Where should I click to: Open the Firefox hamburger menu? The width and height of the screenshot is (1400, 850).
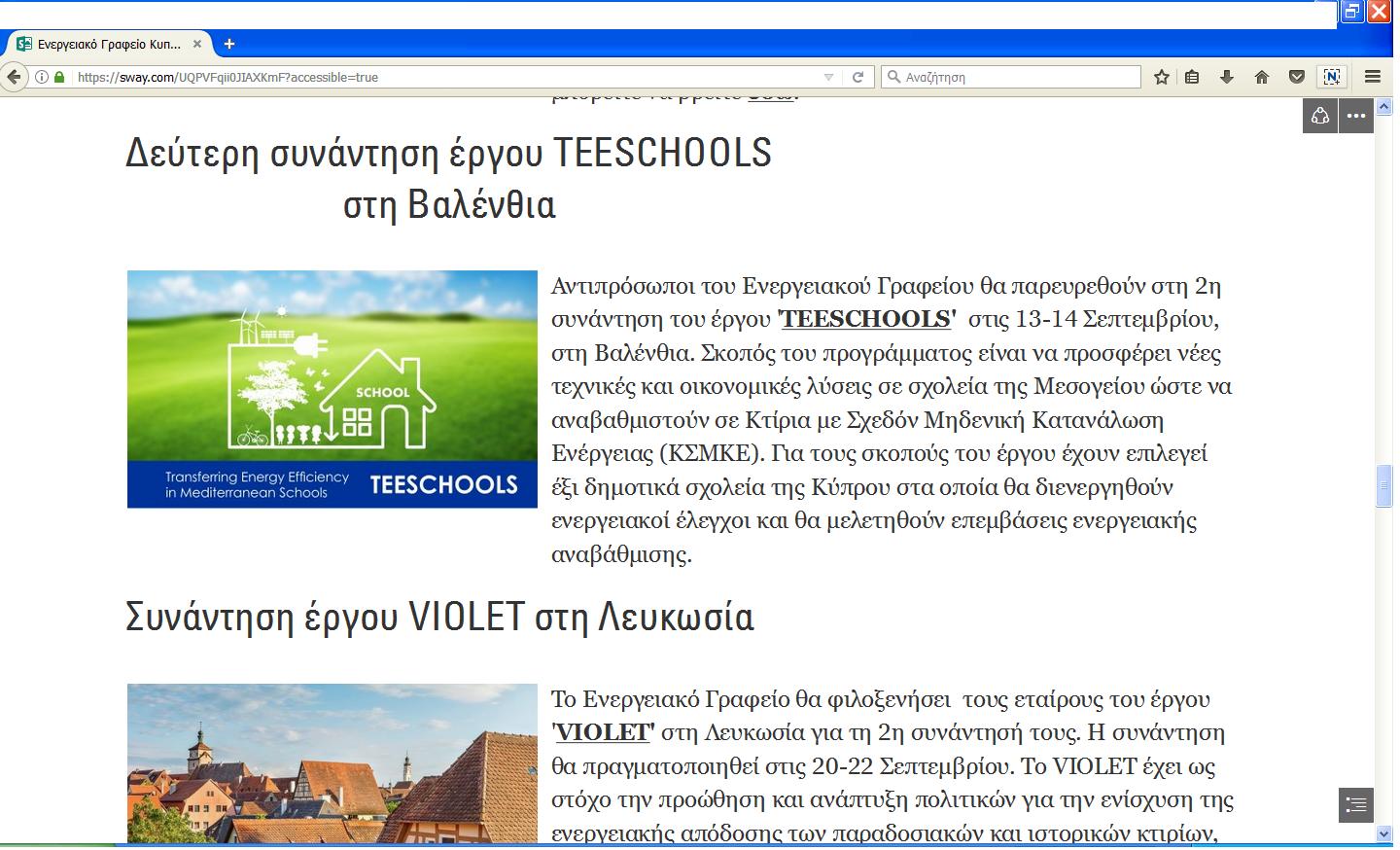tap(1373, 77)
